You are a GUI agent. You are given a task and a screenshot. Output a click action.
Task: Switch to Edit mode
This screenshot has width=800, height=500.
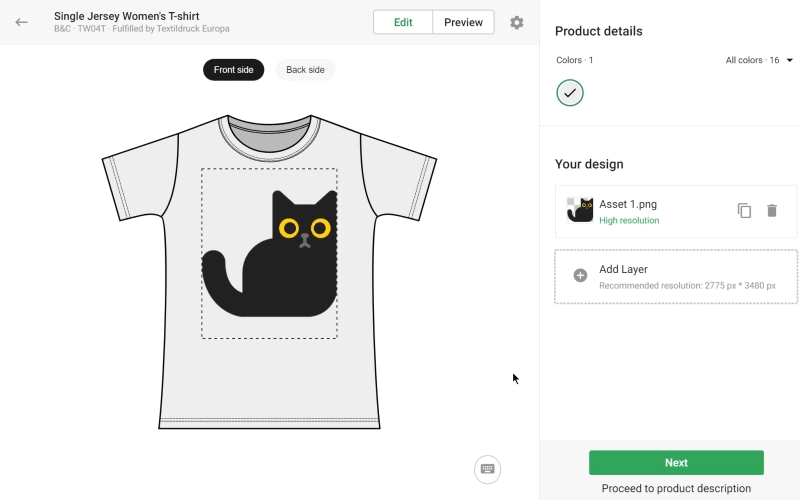pos(403,22)
